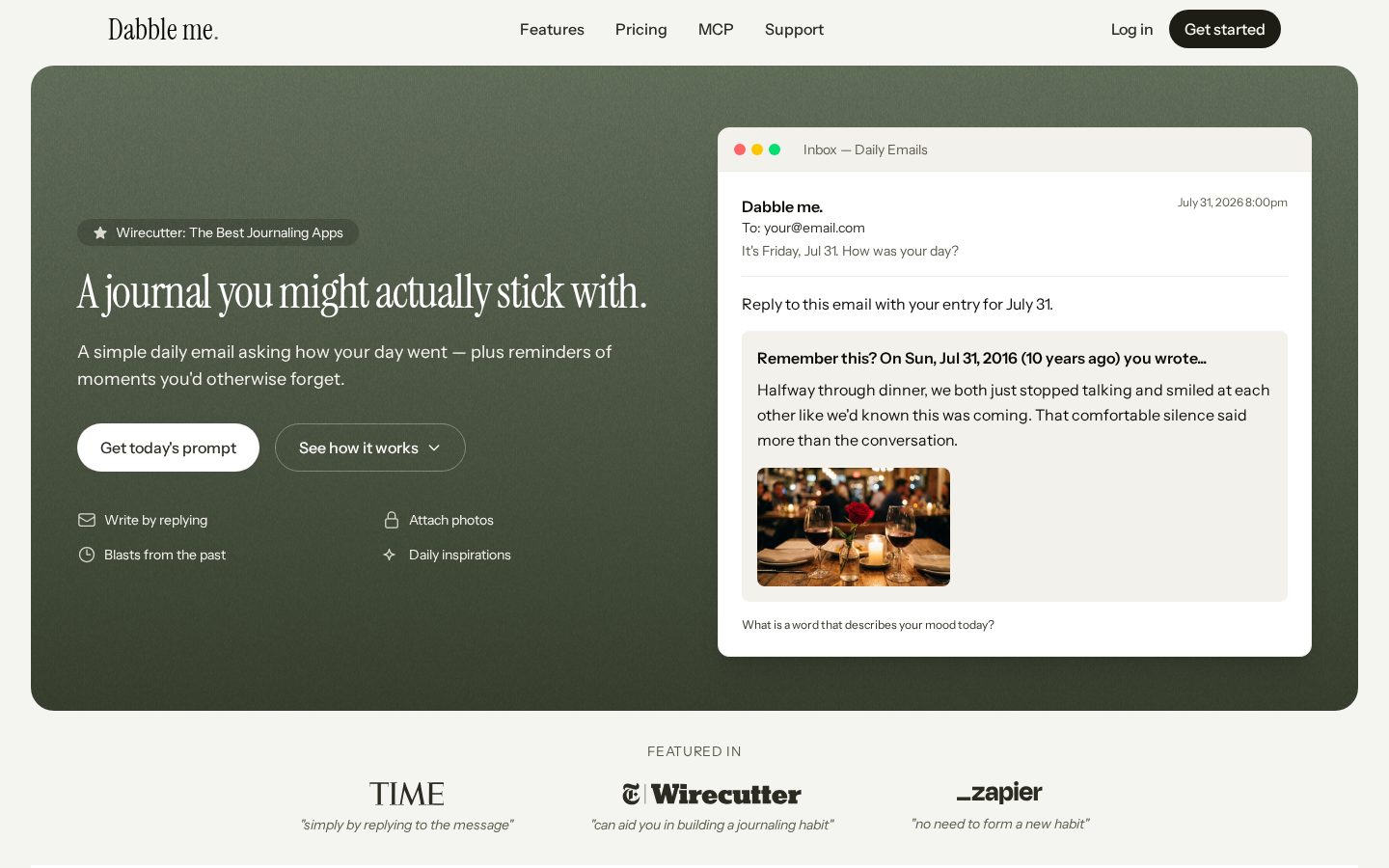Viewport: 1389px width, 868px height.
Task: Click the Get started button
Action: (1225, 29)
